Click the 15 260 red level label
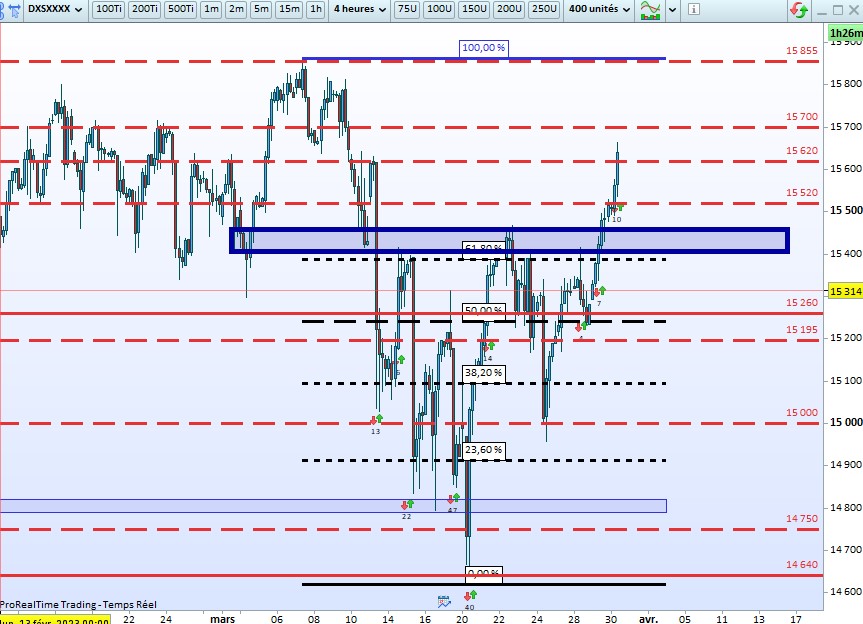 [x=801, y=303]
